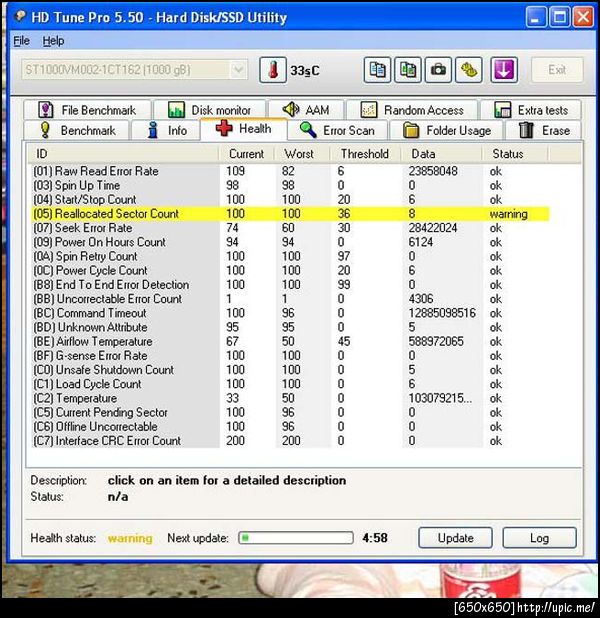Copy info to clipboard icon
Screen dimensions: 600x618
[x=377, y=70]
